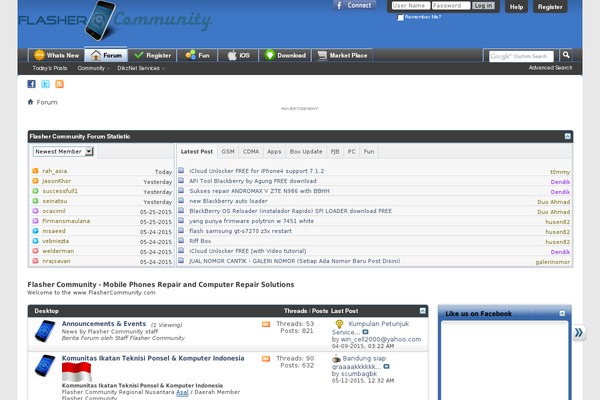Image resolution: width=600 pixels, height=400 pixels.
Task: Open the Register navigation tab
Action: [152, 56]
